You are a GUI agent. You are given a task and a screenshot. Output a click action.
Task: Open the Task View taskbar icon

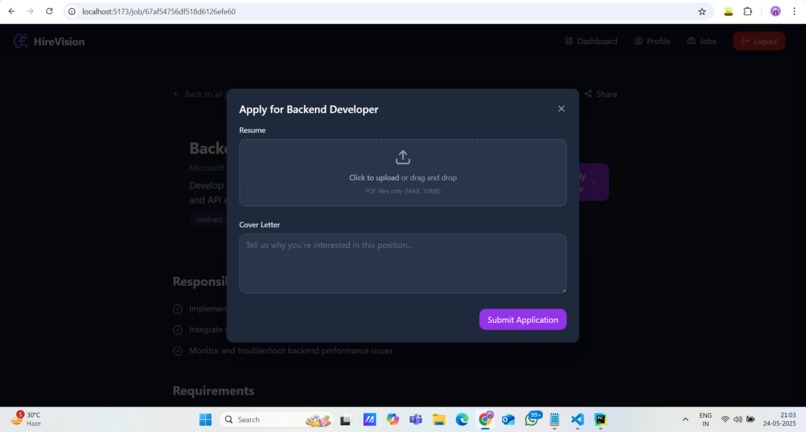coord(345,420)
